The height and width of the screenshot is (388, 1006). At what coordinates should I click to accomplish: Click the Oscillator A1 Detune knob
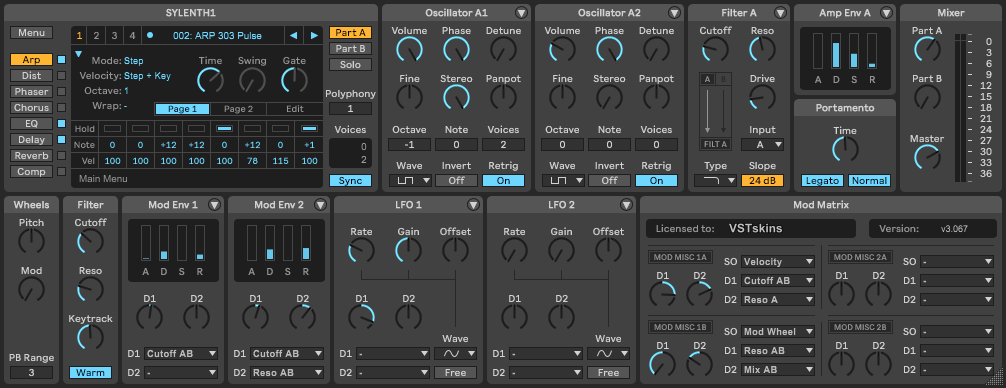(504, 49)
